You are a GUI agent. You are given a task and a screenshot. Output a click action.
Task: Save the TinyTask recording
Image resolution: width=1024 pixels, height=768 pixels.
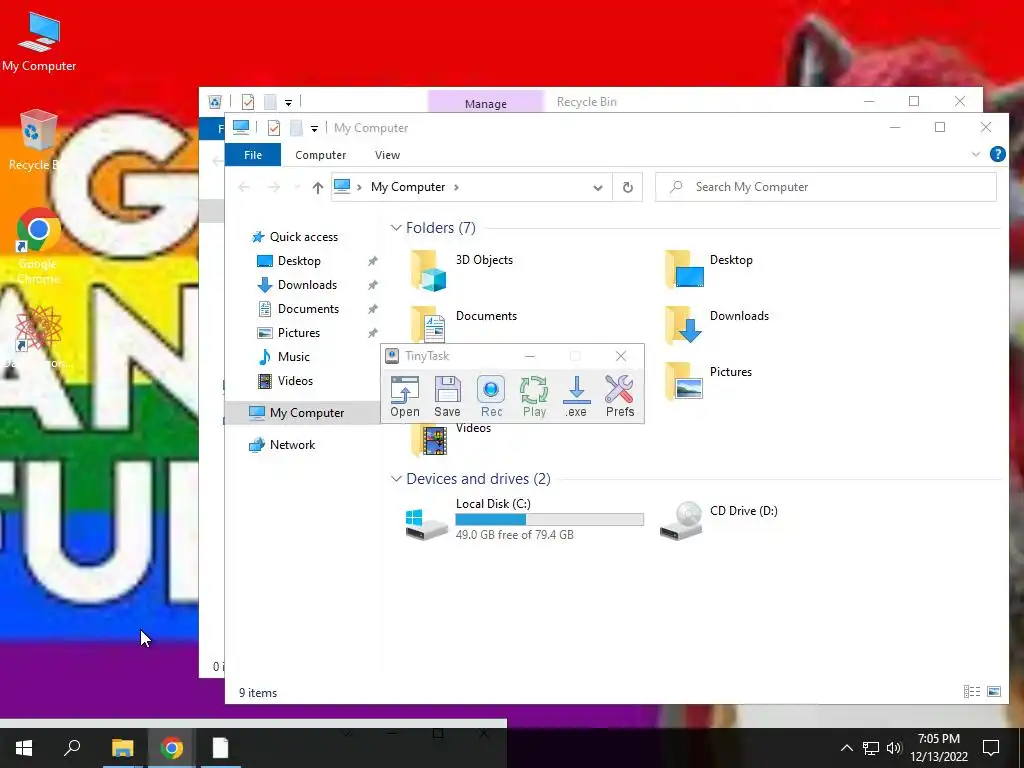[447, 396]
